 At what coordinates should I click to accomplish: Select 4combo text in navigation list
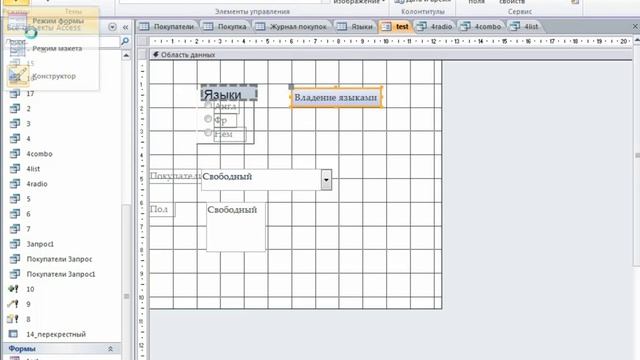pos(39,154)
